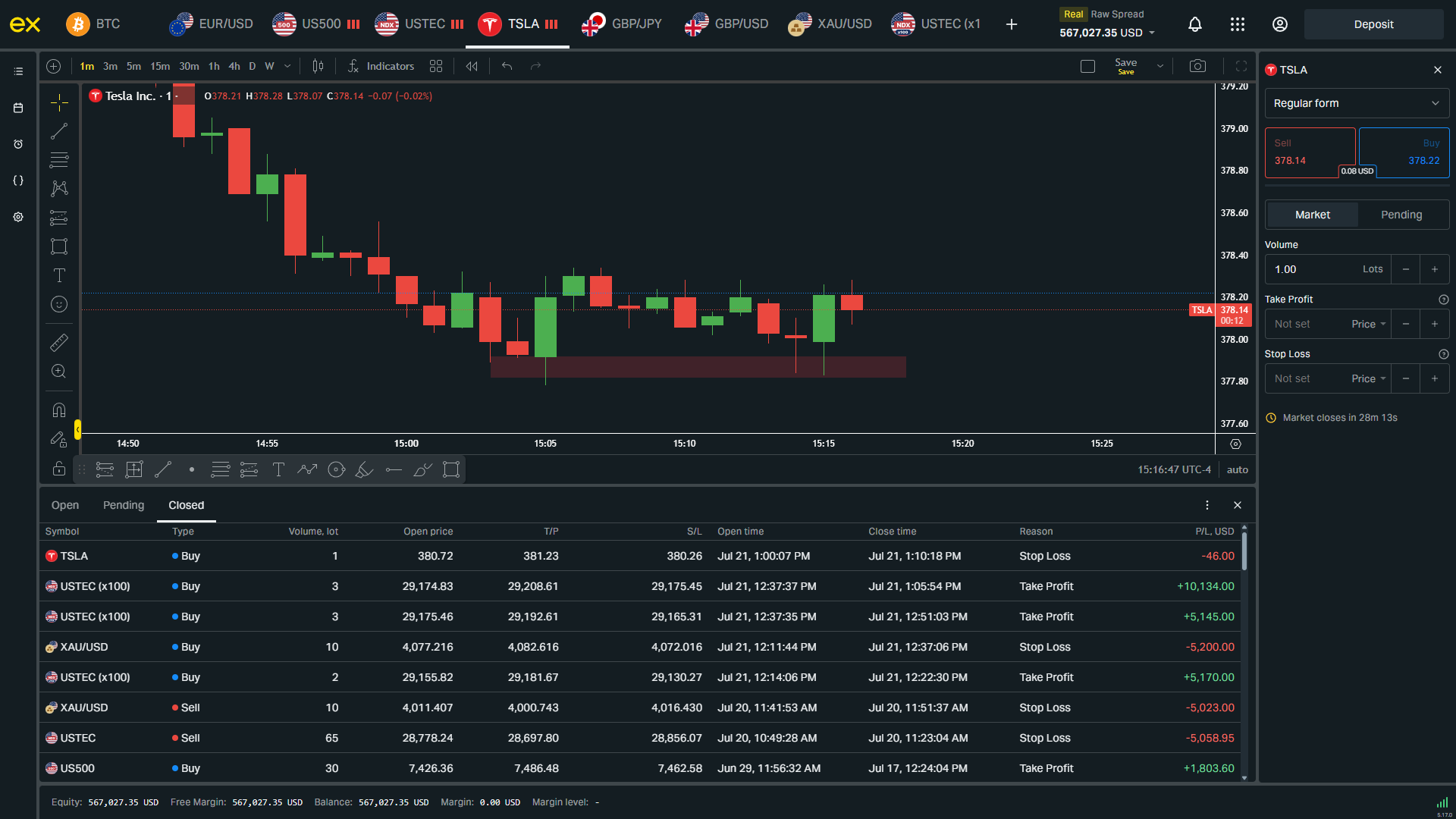The width and height of the screenshot is (1456, 819).
Task: Open the chart layout grid selector
Action: pos(436,66)
